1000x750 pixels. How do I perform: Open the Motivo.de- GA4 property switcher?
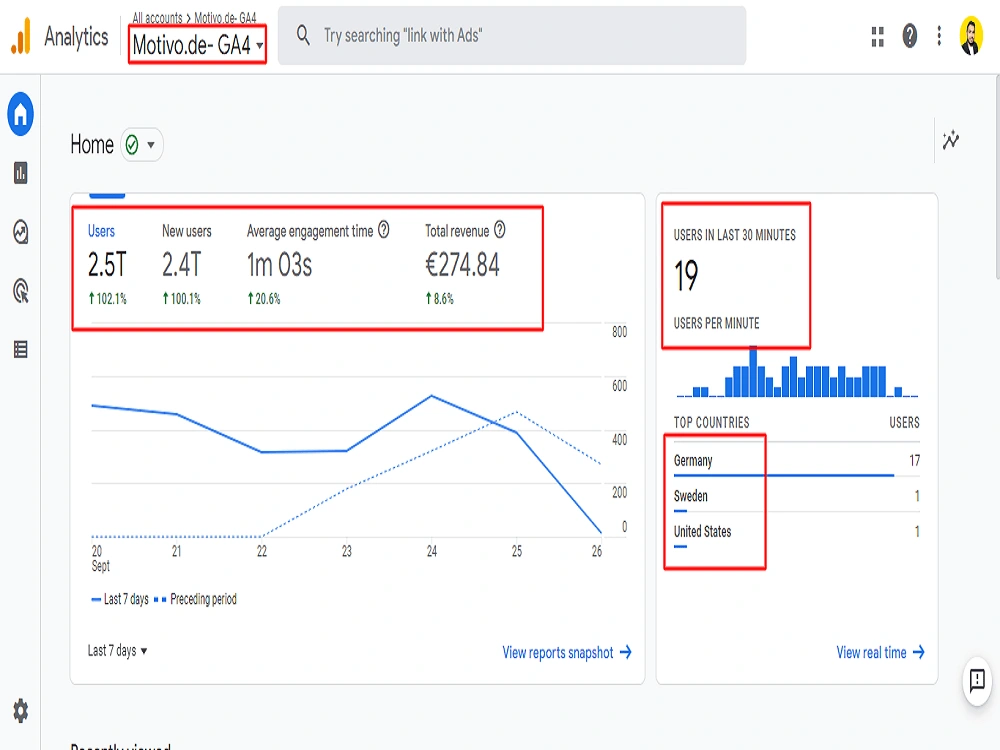(x=196, y=44)
